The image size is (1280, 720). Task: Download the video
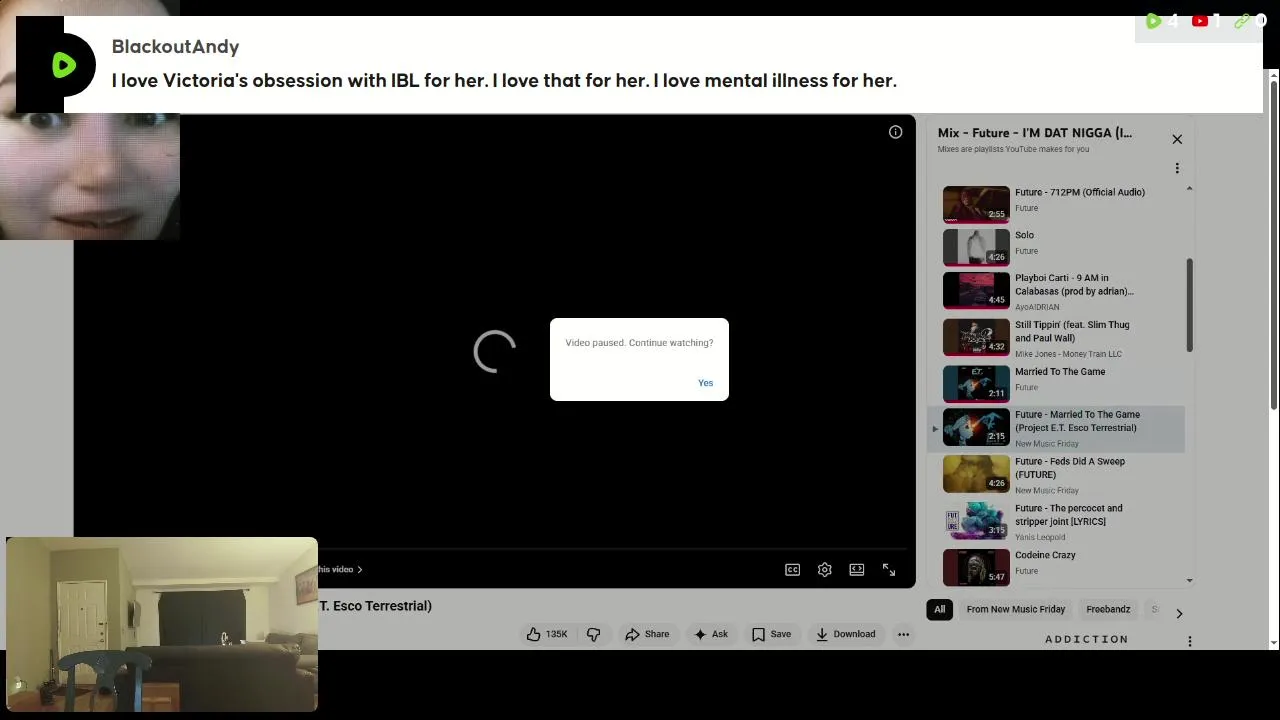point(846,634)
